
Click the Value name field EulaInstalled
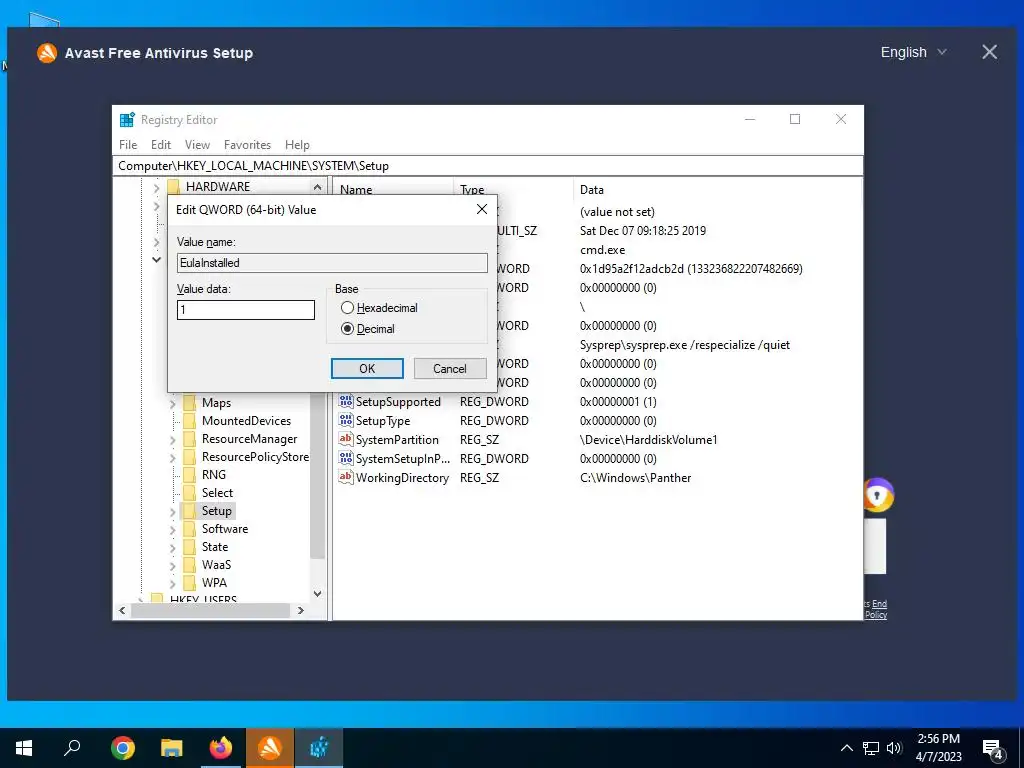click(x=332, y=263)
